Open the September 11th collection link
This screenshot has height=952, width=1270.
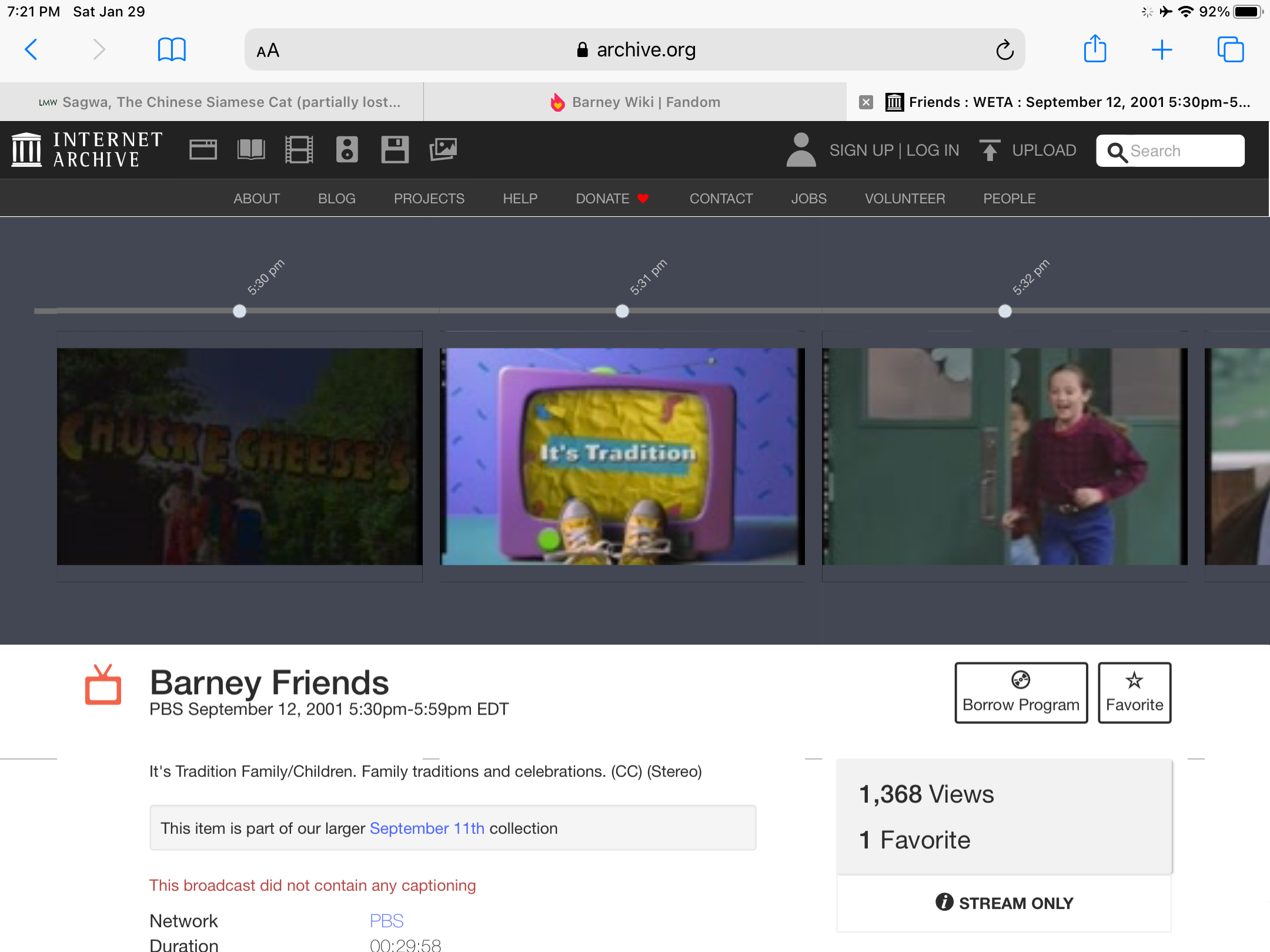click(x=427, y=828)
